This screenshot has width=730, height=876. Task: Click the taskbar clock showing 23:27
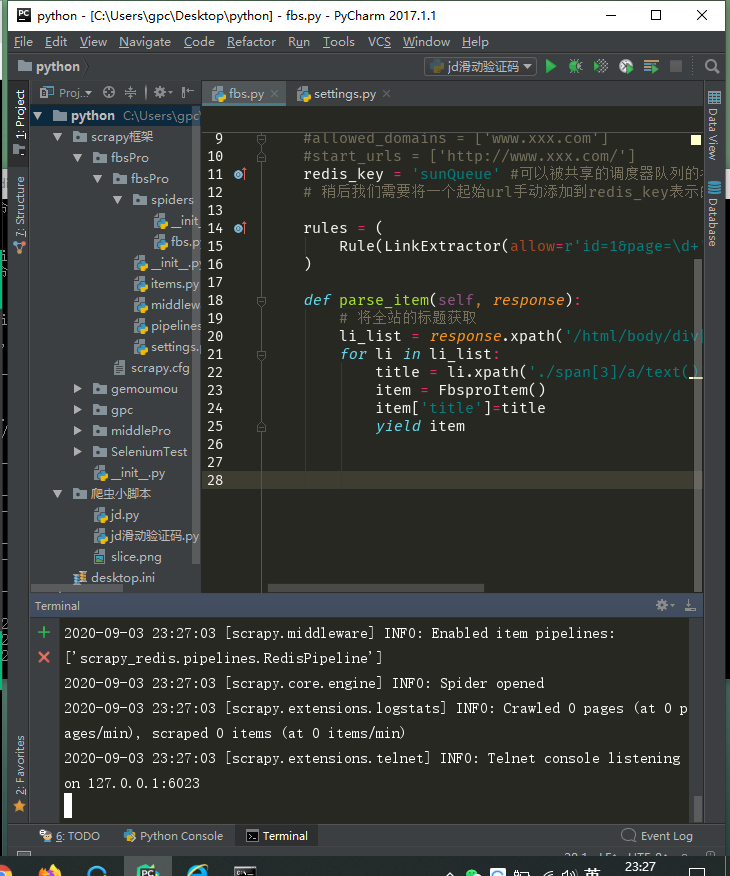(640, 867)
